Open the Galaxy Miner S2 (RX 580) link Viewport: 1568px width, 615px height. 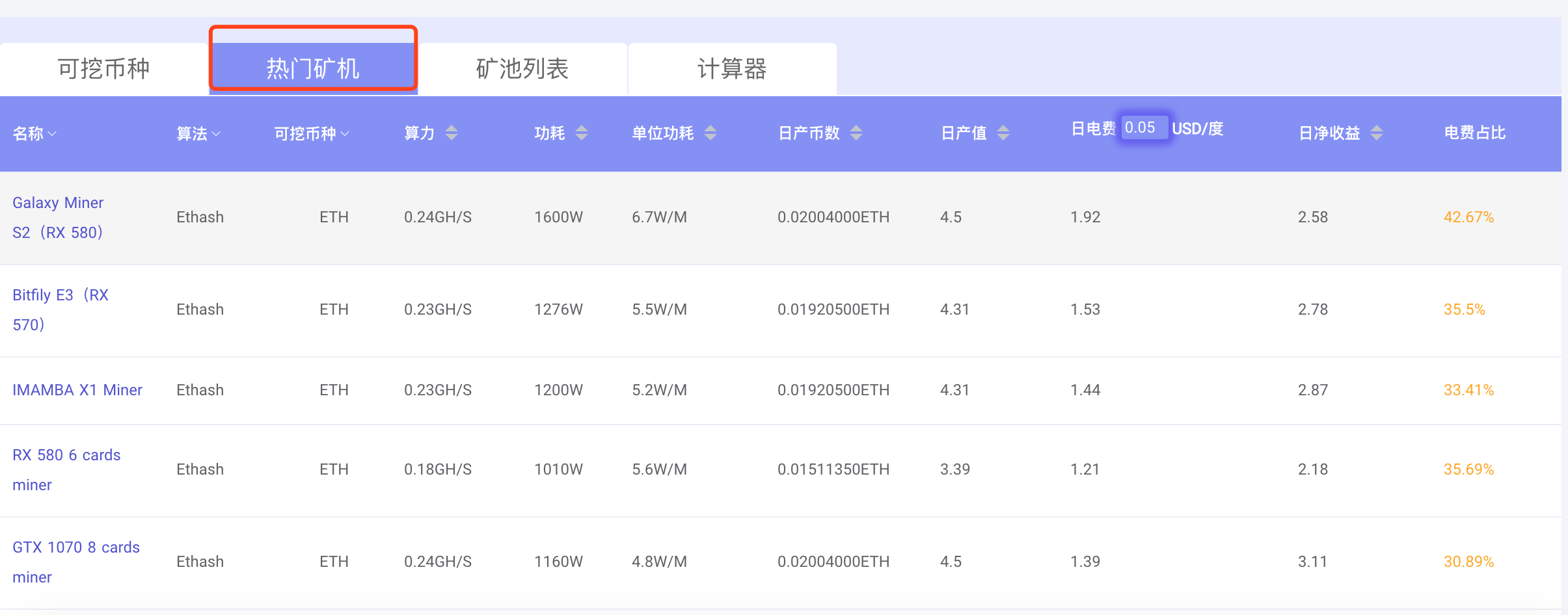pyautogui.click(x=58, y=218)
